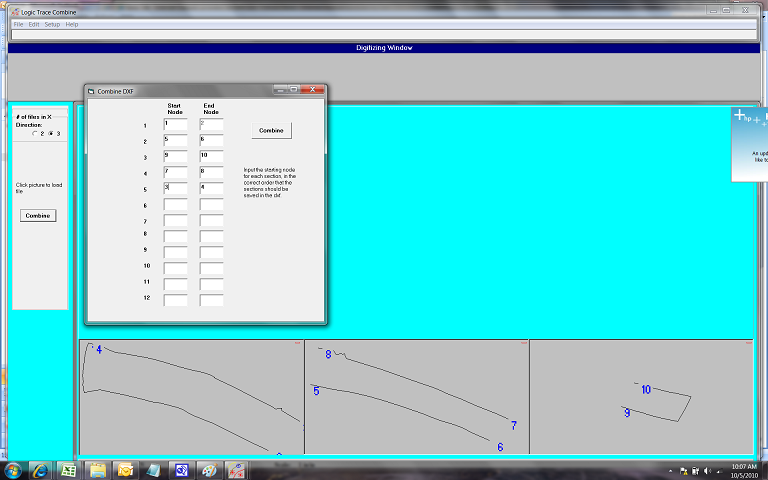The width and height of the screenshot is (768, 480).
Task: Click the Logic Trace Combine title icon
Action: pyautogui.click(x=15, y=12)
